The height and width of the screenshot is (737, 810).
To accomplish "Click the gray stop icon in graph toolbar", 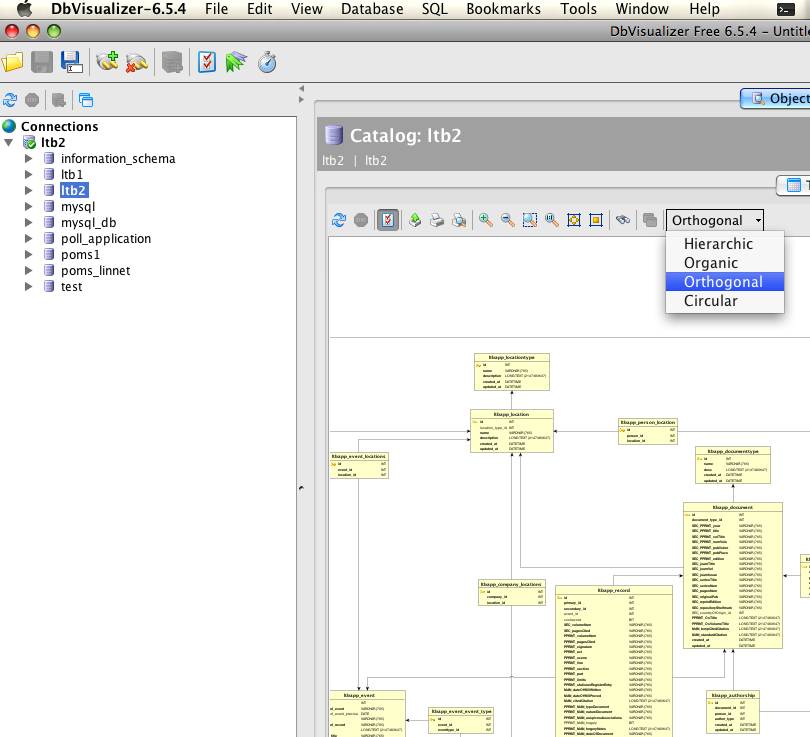I will pos(361,220).
